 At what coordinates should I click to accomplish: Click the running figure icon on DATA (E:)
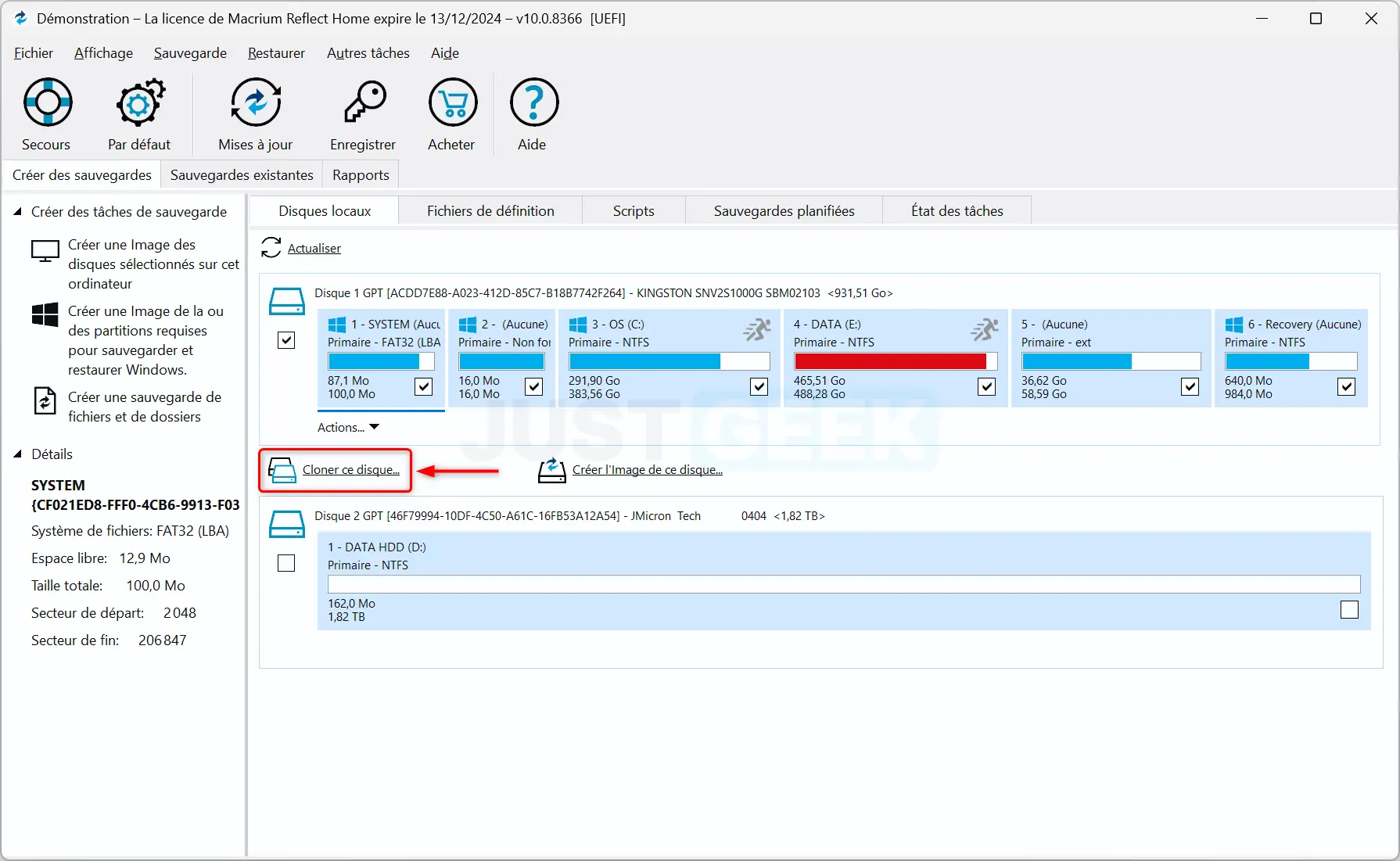985,330
